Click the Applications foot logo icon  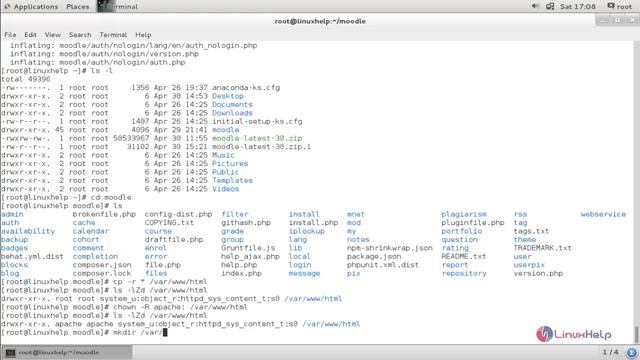click(x=7, y=7)
